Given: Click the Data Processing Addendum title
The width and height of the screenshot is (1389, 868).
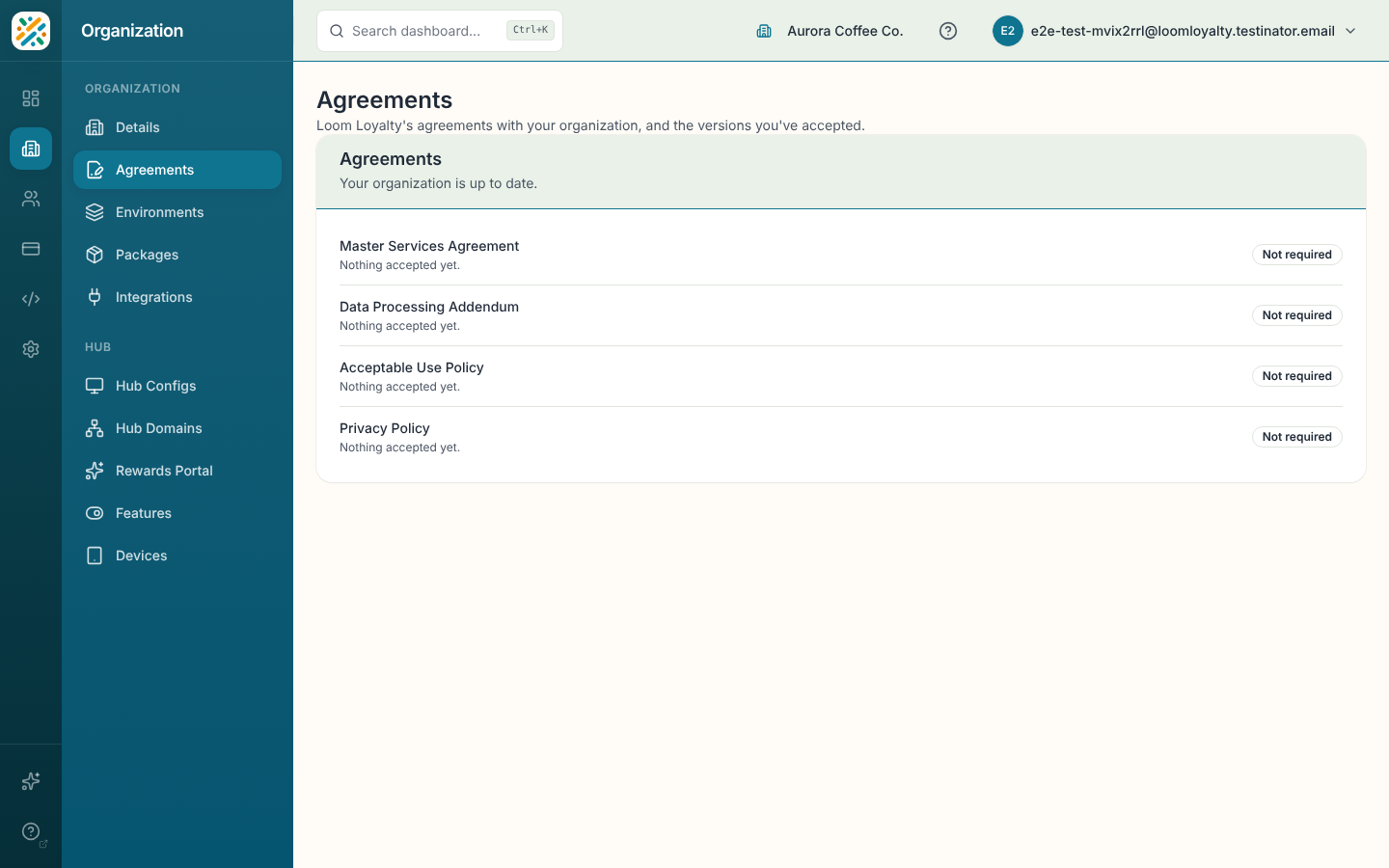Looking at the screenshot, I should (x=429, y=307).
